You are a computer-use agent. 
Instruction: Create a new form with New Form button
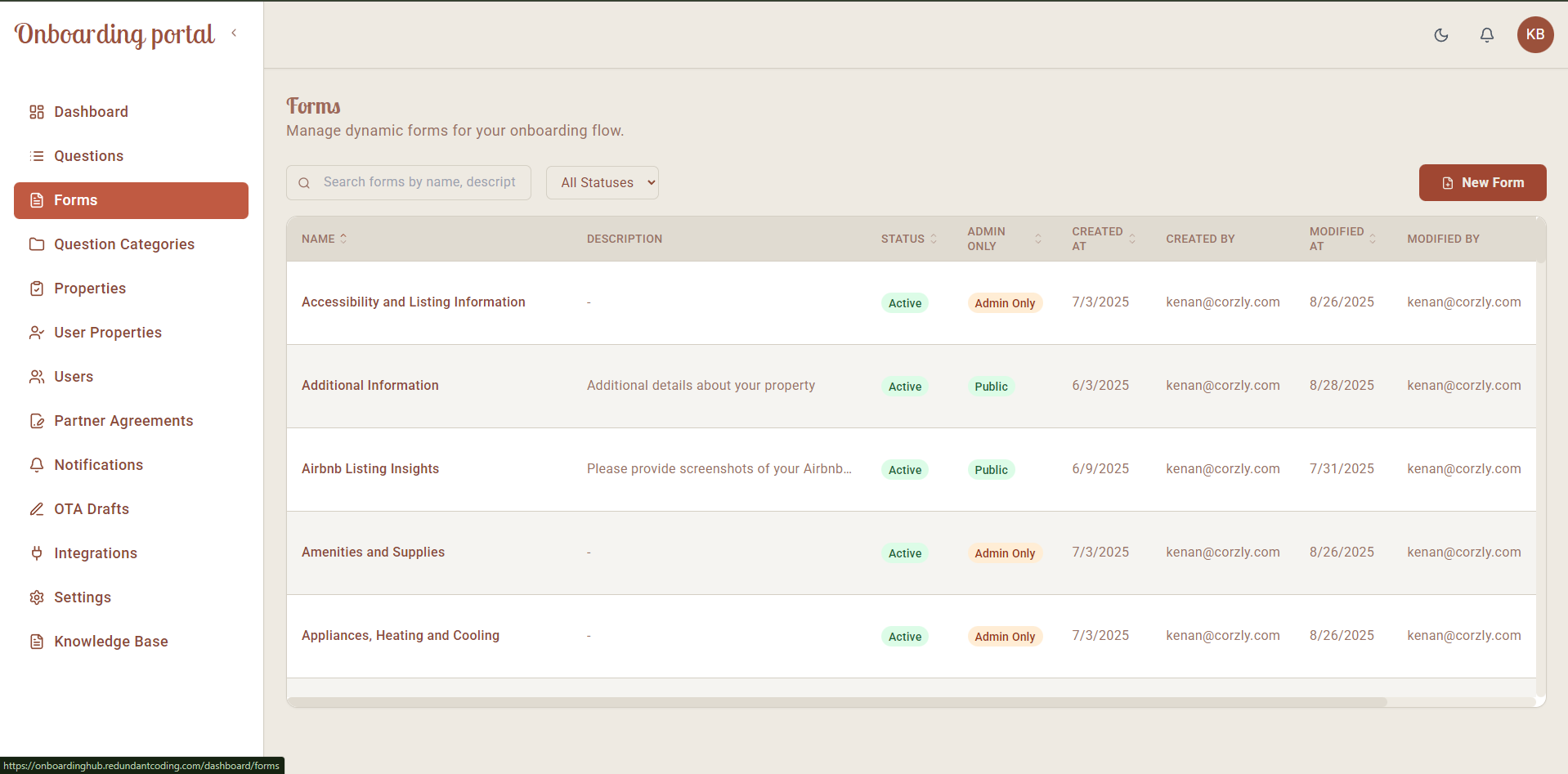click(x=1482, y=183)
